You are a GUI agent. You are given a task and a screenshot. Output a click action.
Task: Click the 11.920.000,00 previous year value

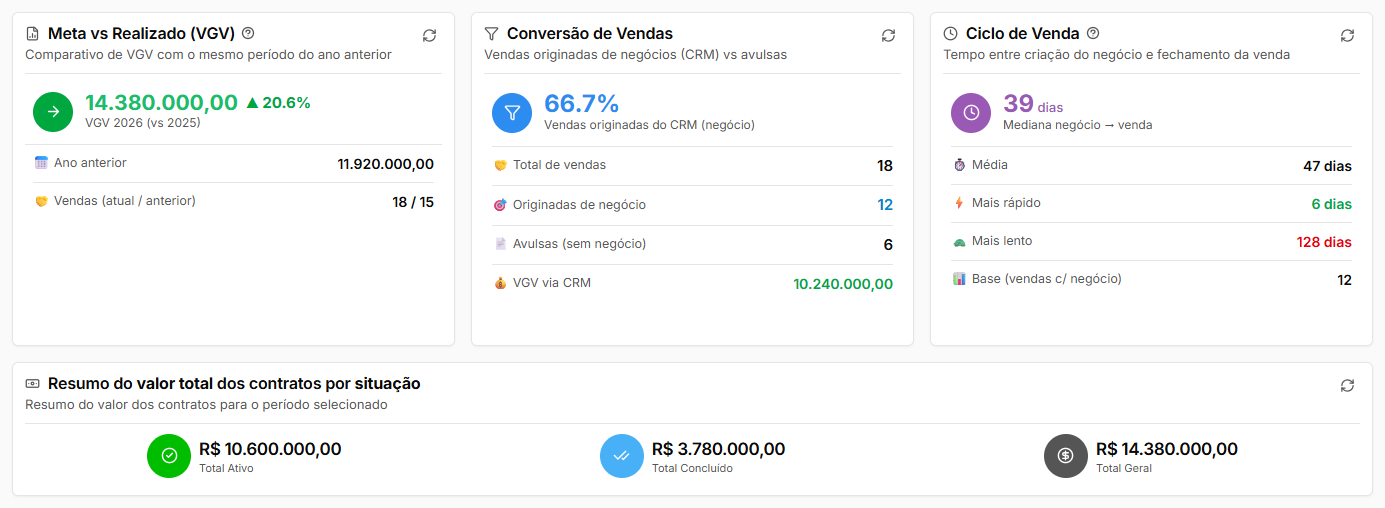(x=386, y=164)
